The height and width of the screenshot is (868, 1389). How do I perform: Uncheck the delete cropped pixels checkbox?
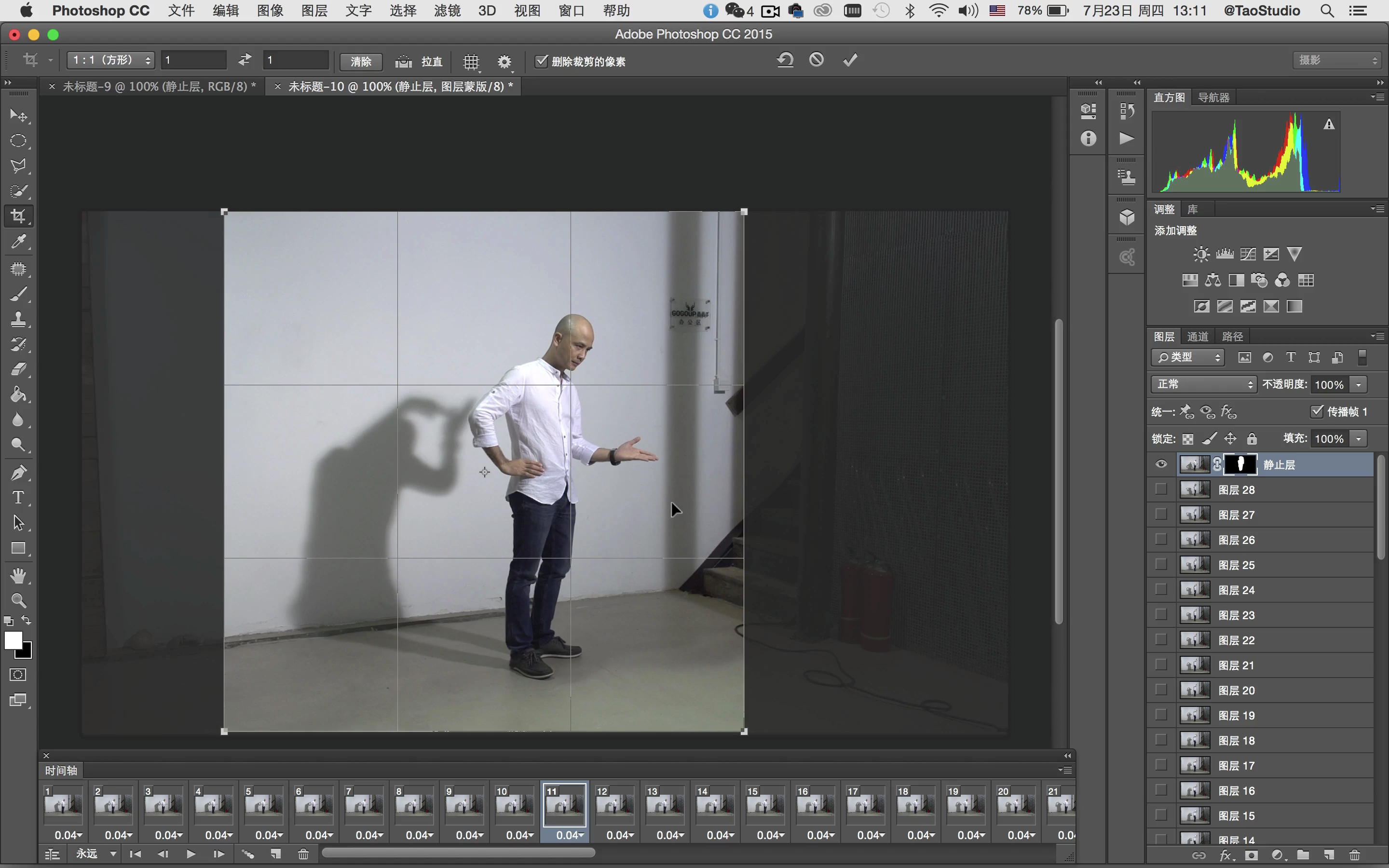pyautogui.click(x=541, y=61)
